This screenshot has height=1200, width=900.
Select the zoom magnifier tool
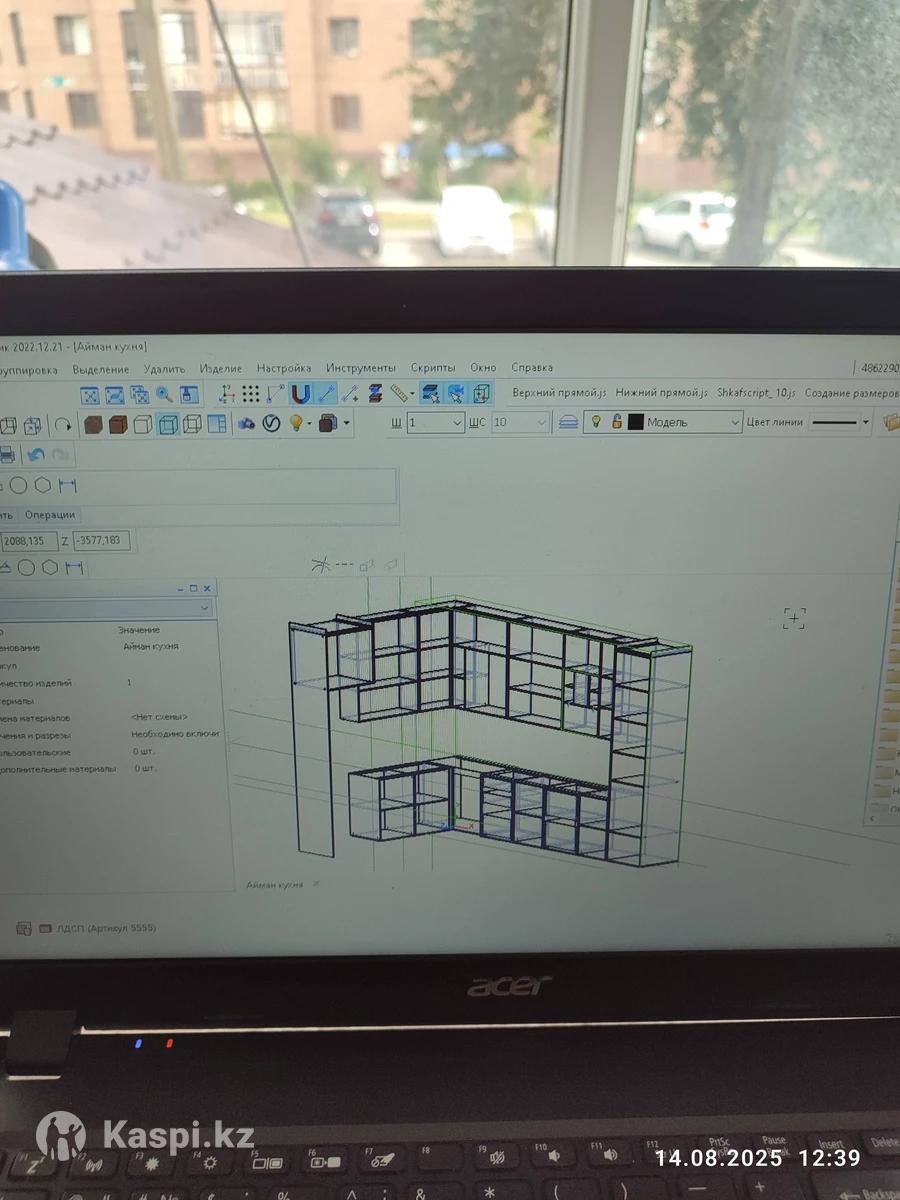point(164,395)
